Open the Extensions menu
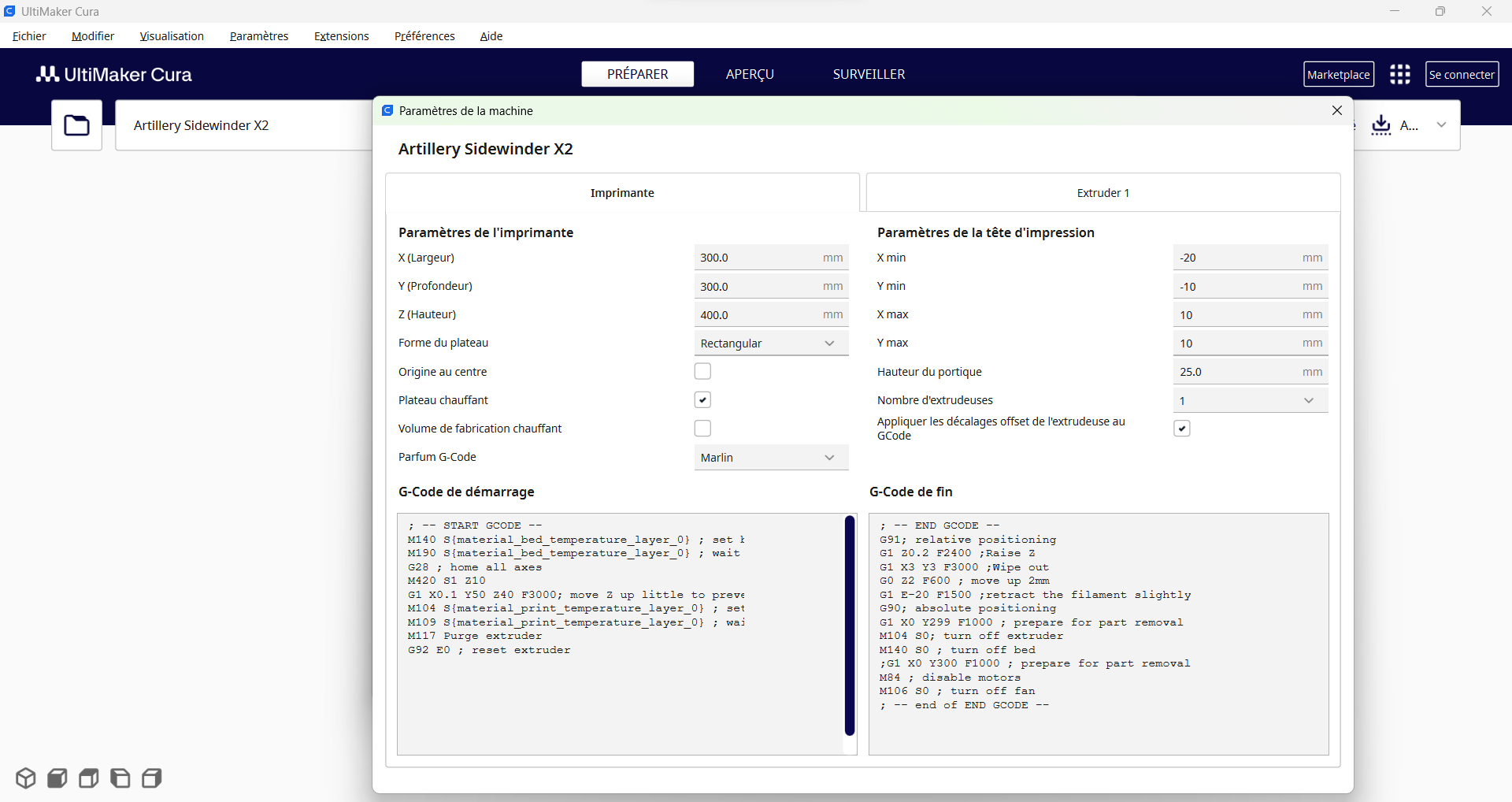1512x802 pixels. tap(342, 36)
